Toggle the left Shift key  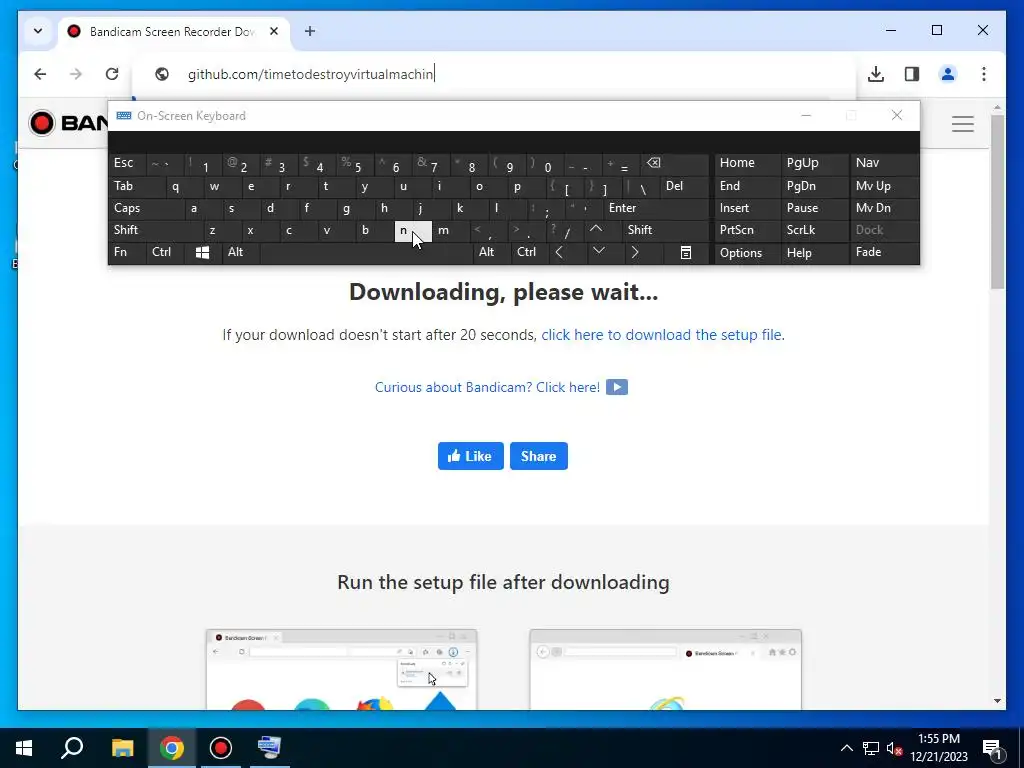point(154,230)
